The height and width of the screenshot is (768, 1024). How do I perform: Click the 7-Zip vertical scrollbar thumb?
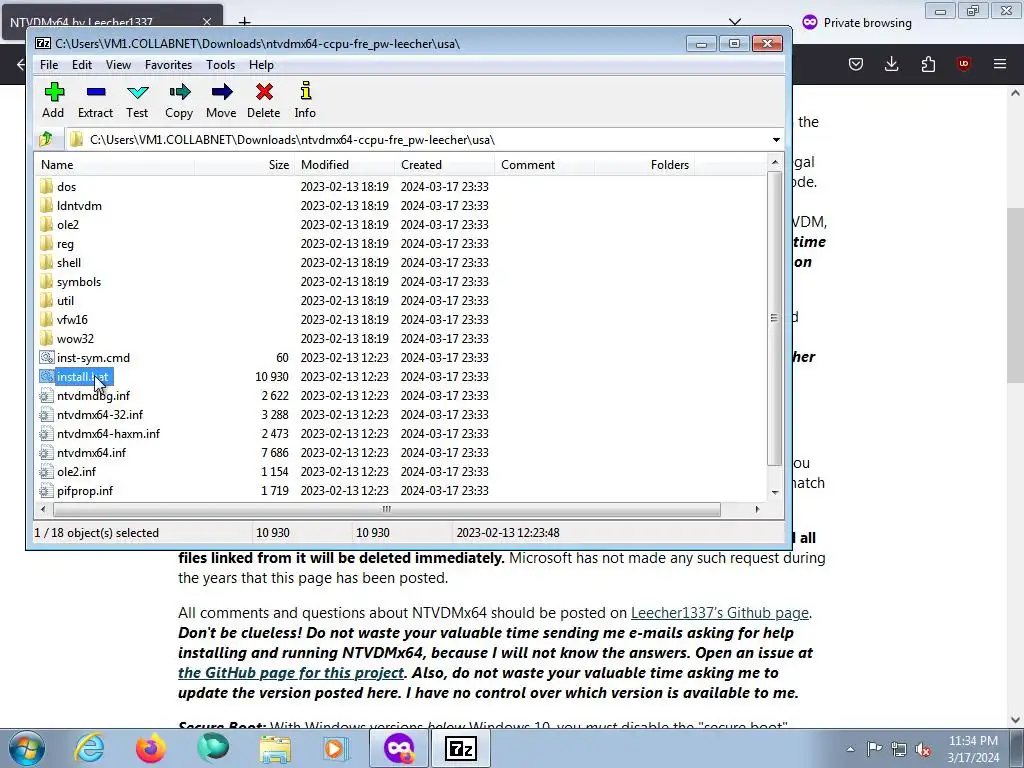(x=775, y=318)
